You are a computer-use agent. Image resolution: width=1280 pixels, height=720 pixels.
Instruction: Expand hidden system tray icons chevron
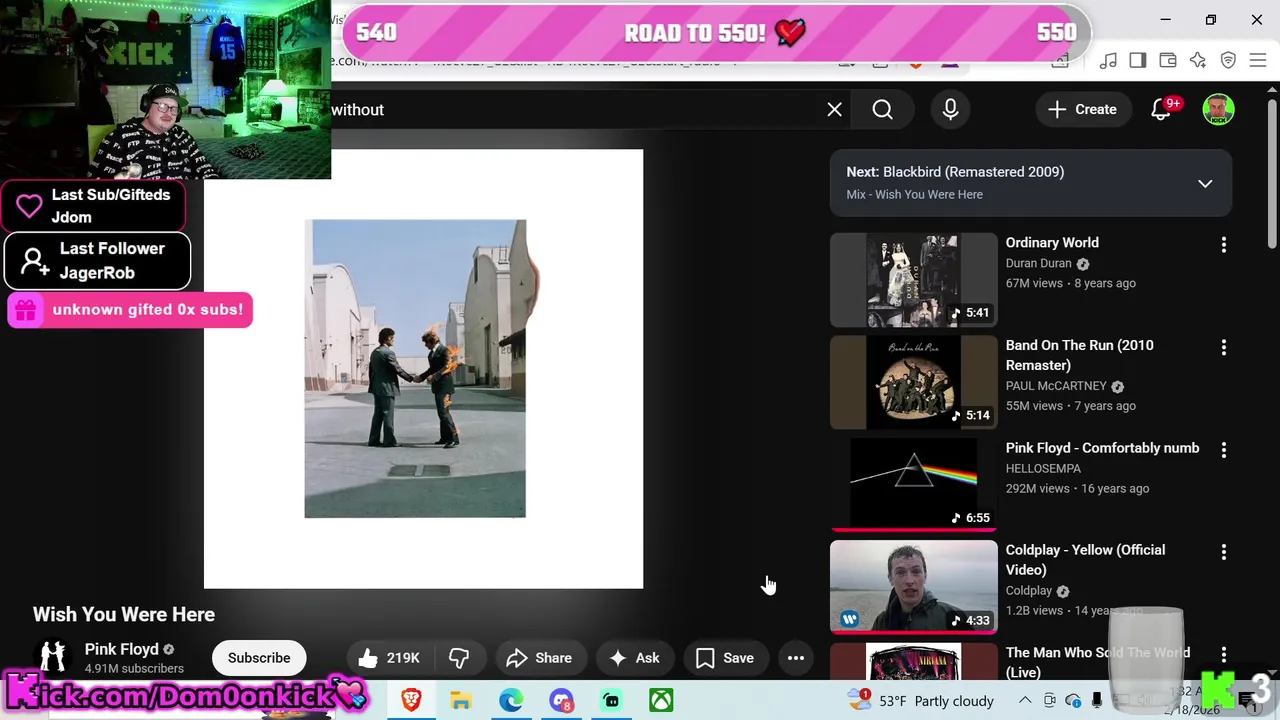[1025, 700]
